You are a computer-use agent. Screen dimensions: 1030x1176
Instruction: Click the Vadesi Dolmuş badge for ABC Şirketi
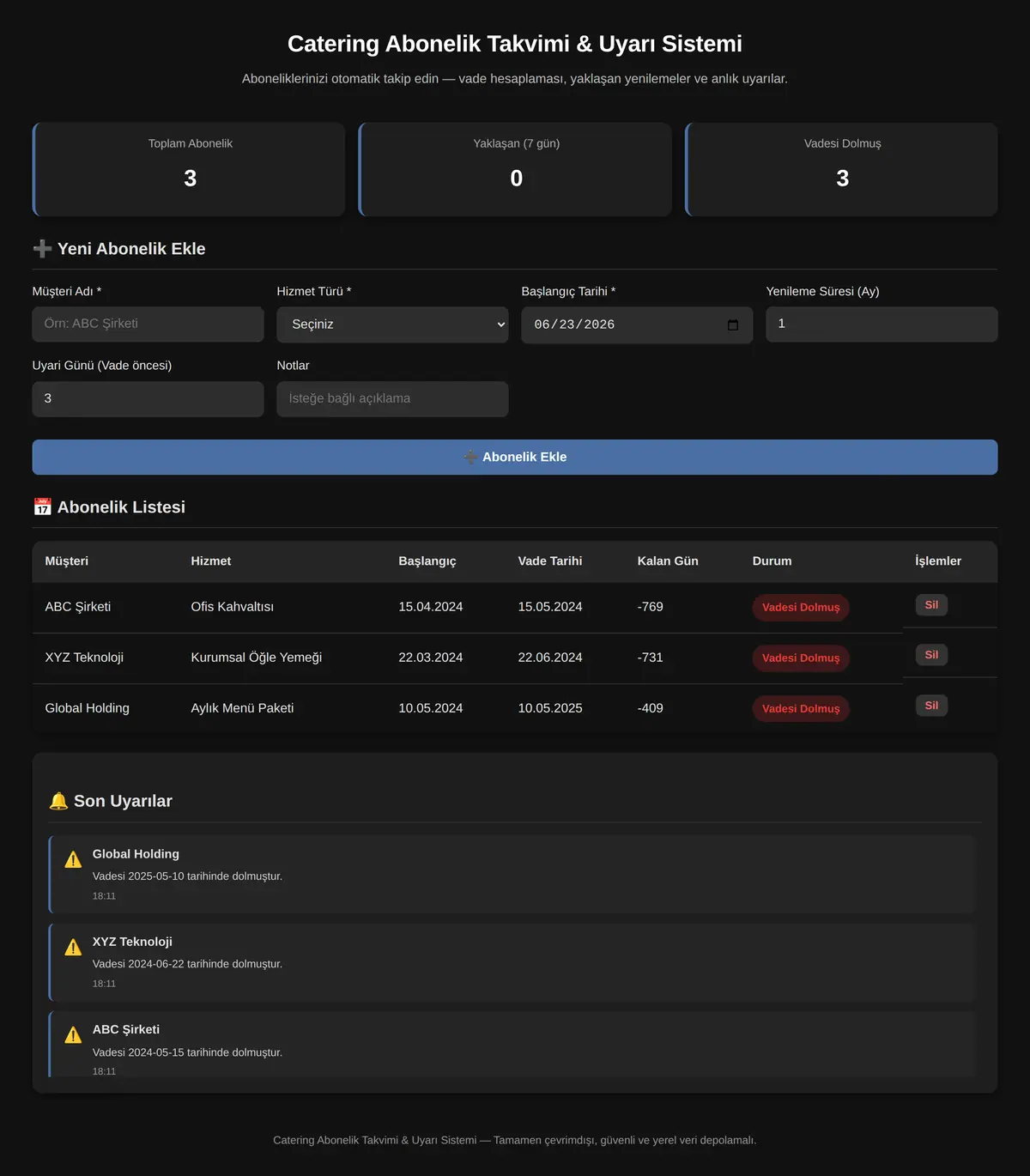pyautogui.click(x=801, y=608)
